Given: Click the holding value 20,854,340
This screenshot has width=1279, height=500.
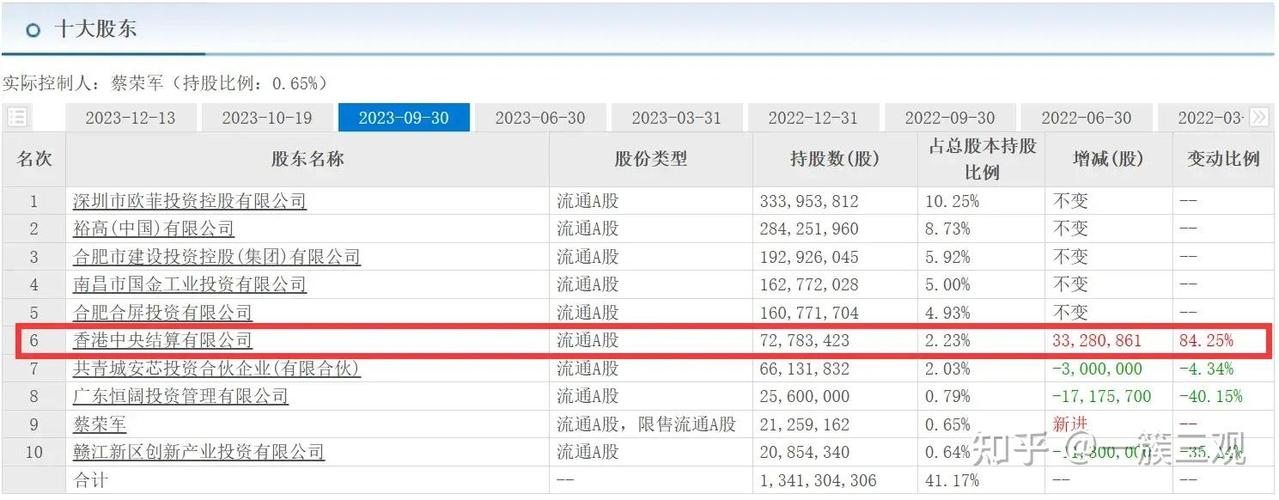Looking at the screenshot, I should coord(805,452).
